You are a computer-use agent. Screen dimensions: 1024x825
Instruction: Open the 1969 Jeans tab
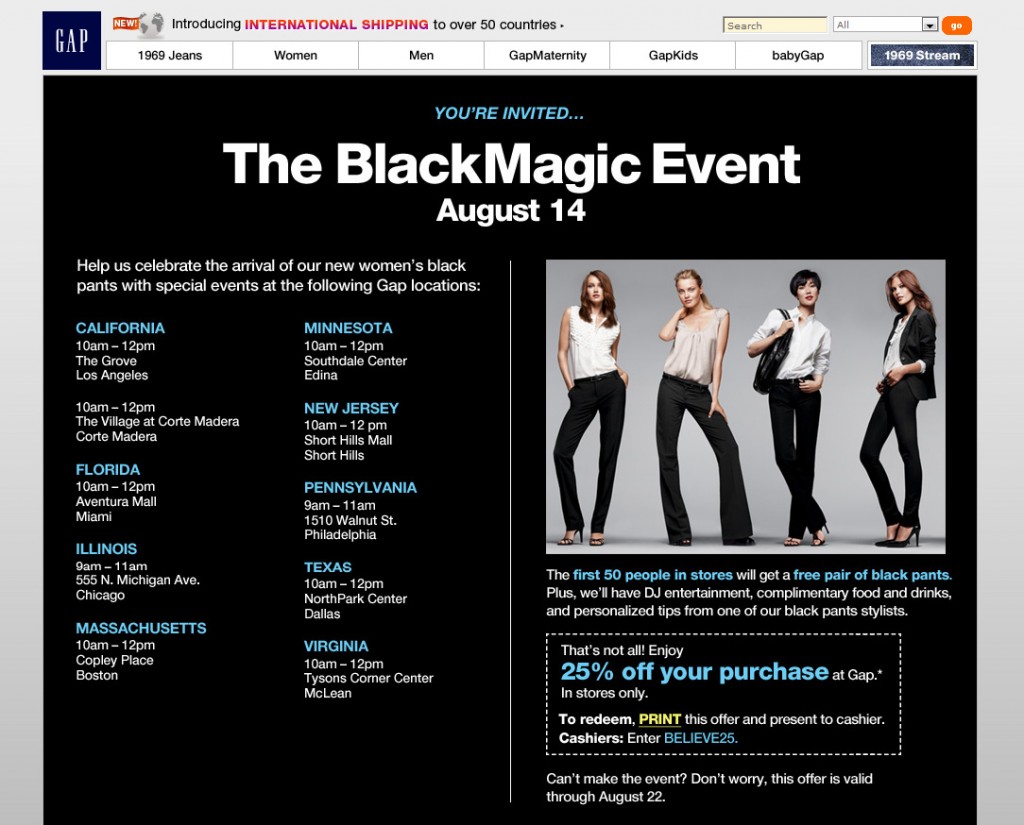point(170,56)
